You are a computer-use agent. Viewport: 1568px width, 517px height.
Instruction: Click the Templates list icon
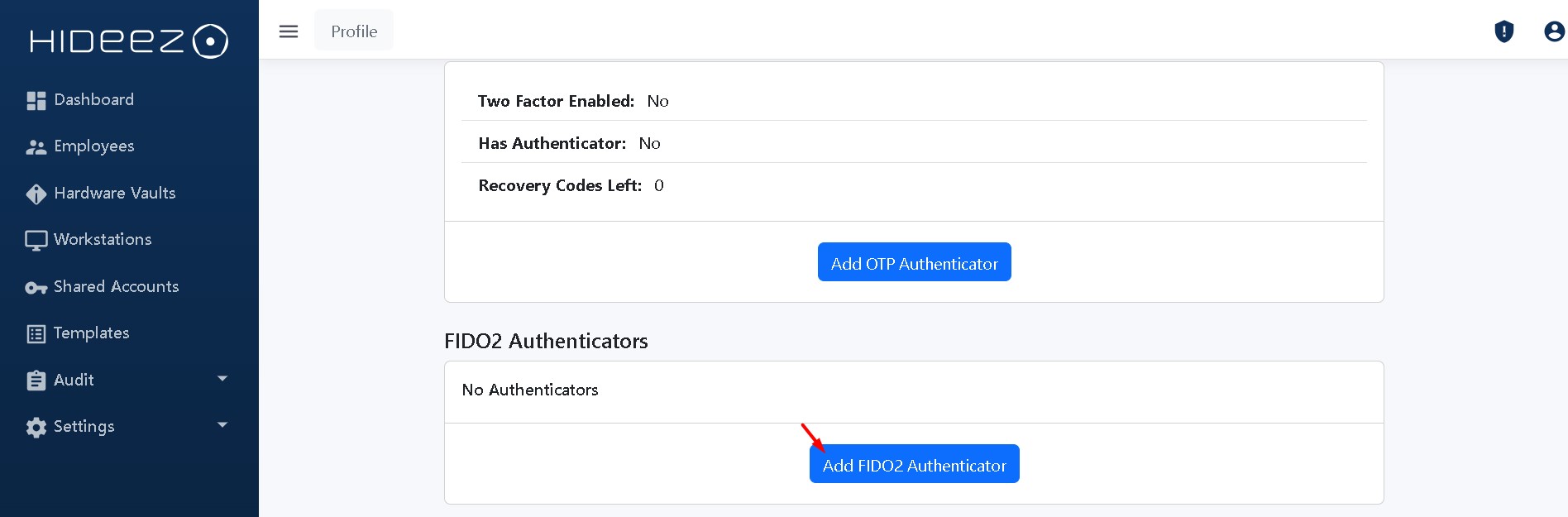[x=36, y=333]
